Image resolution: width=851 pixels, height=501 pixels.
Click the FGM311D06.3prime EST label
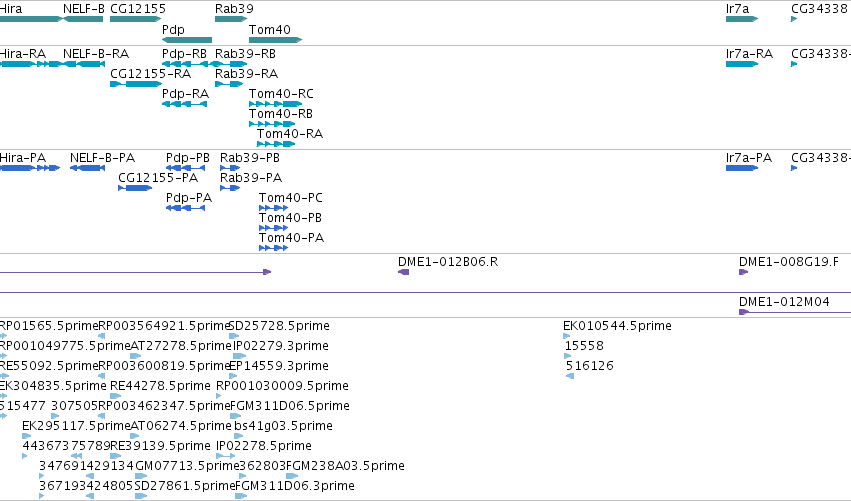(295, 487)
